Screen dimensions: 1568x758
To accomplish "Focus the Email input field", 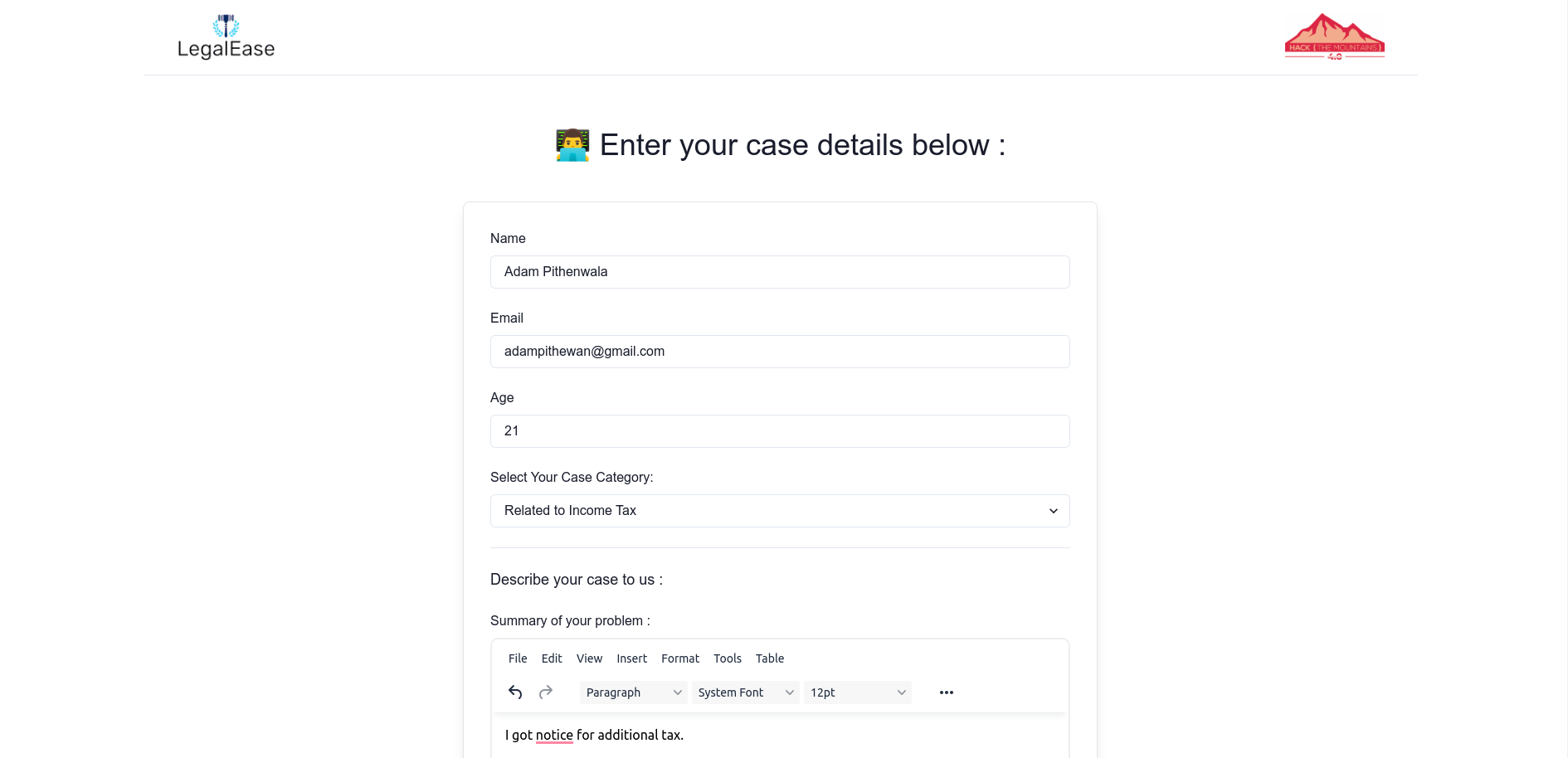I will [780, 352].
